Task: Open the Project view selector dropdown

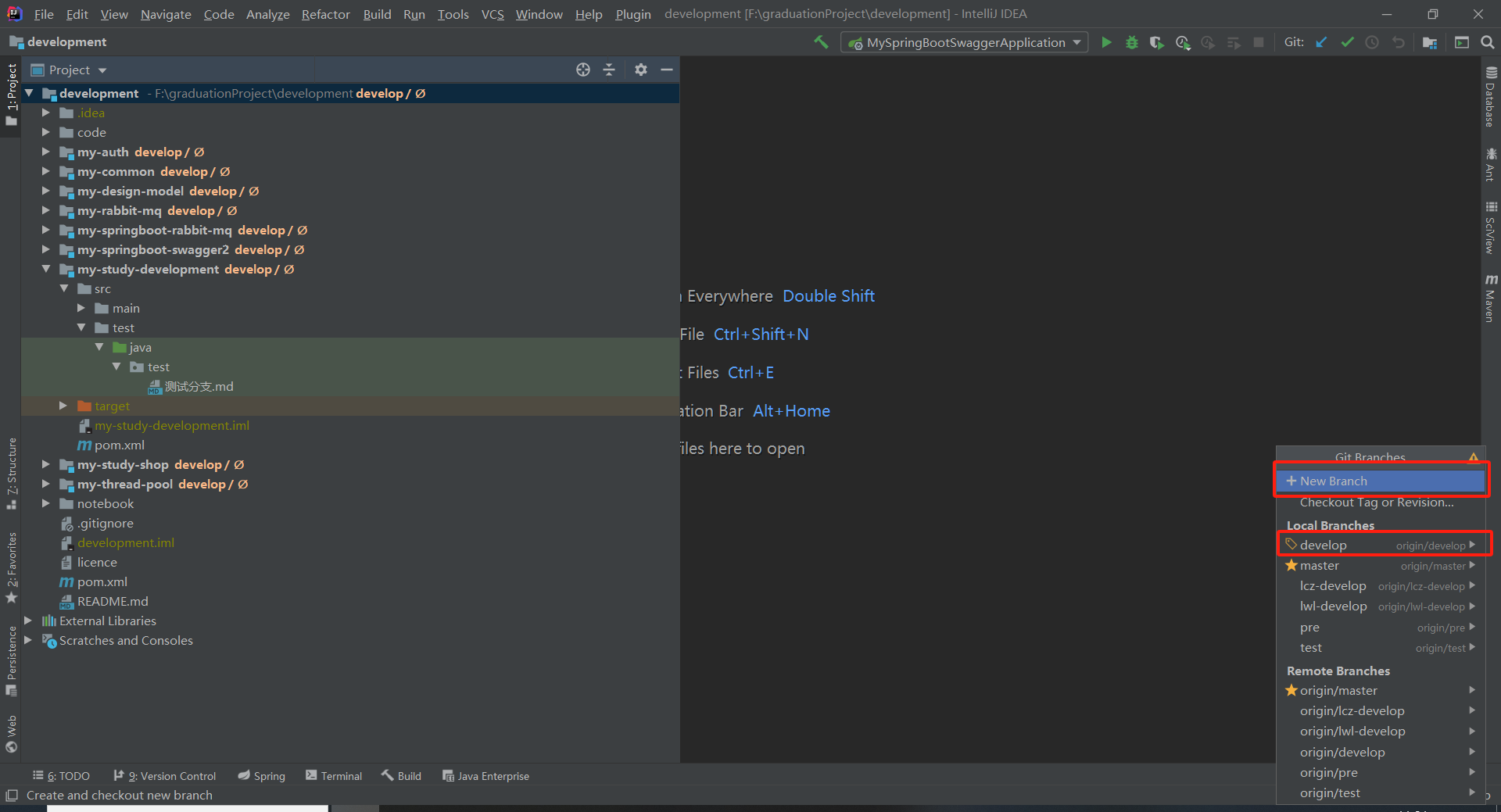Action: coord(69,70)
